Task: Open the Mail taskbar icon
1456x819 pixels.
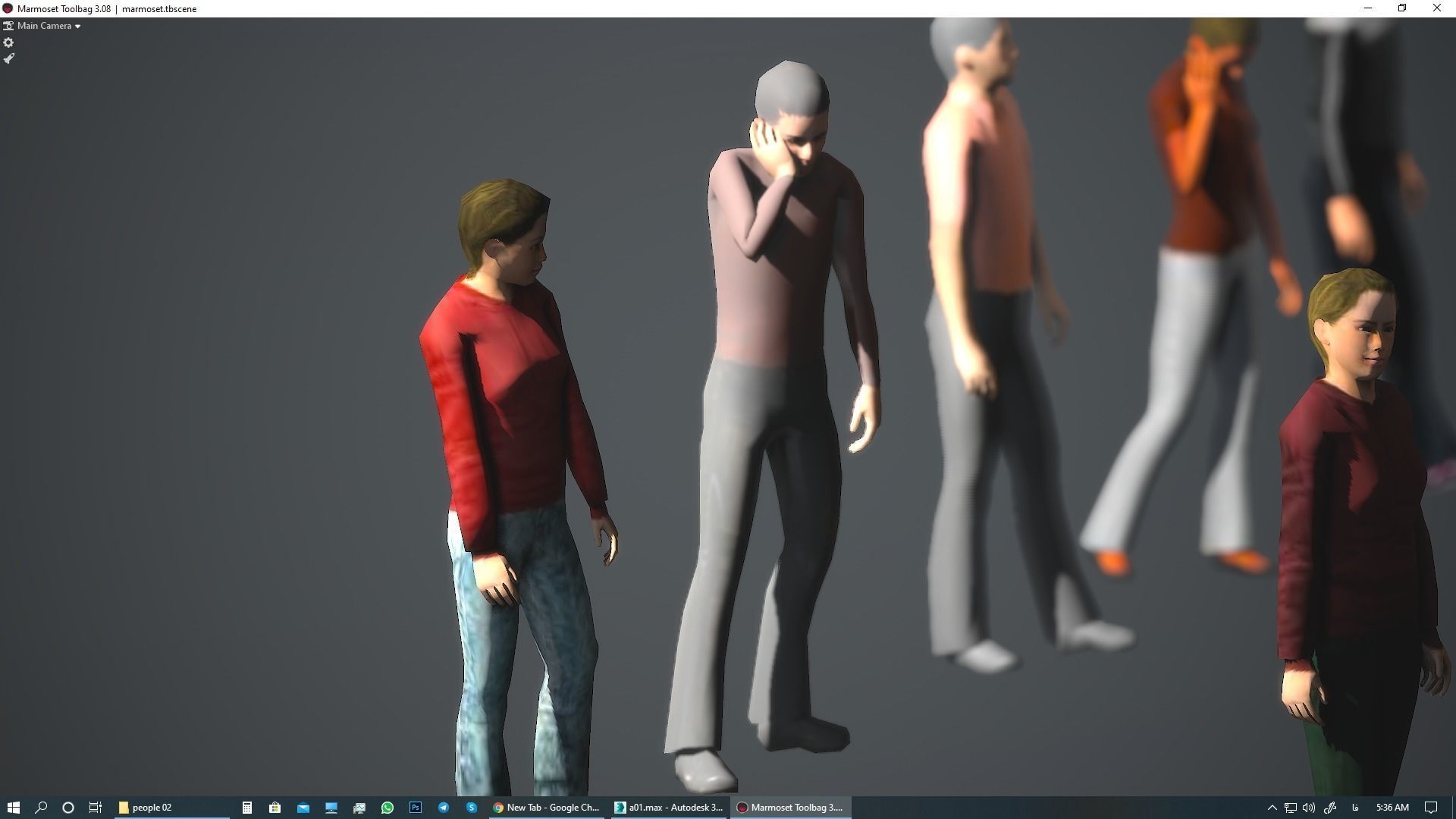Action: pos(303,808)
